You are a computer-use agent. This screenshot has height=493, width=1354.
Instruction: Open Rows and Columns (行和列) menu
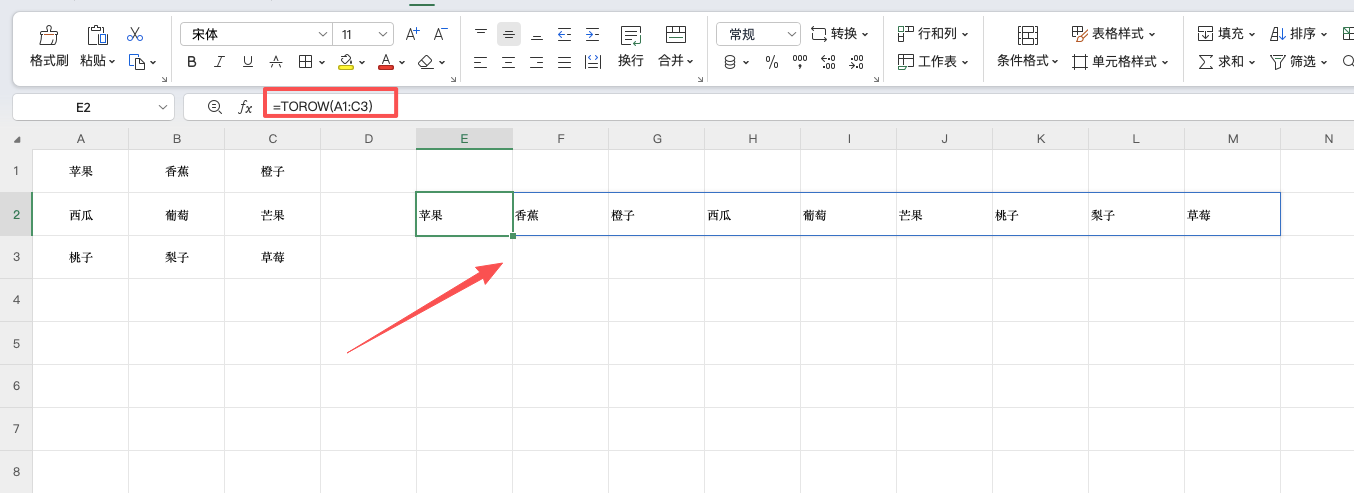(933, 34)
